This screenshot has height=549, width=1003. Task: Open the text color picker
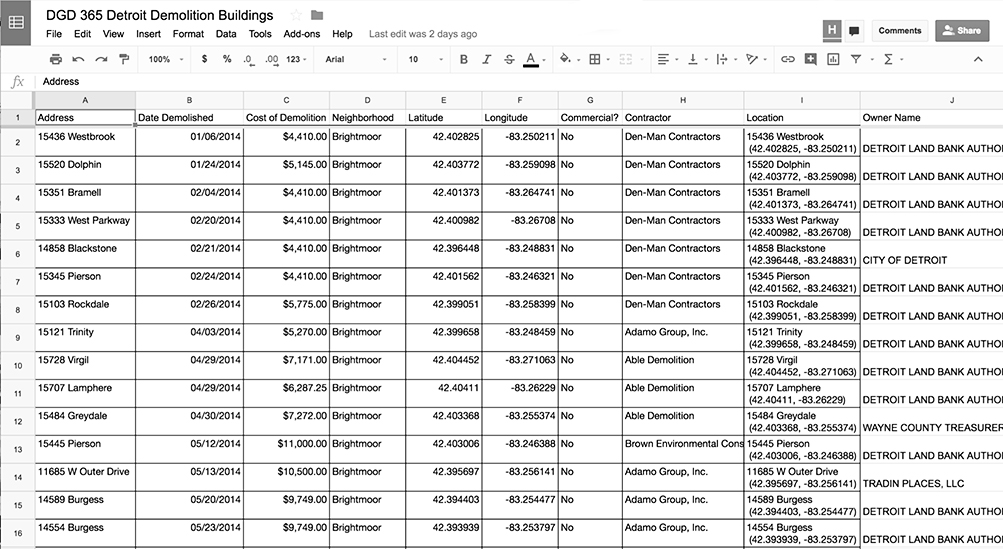534,60
